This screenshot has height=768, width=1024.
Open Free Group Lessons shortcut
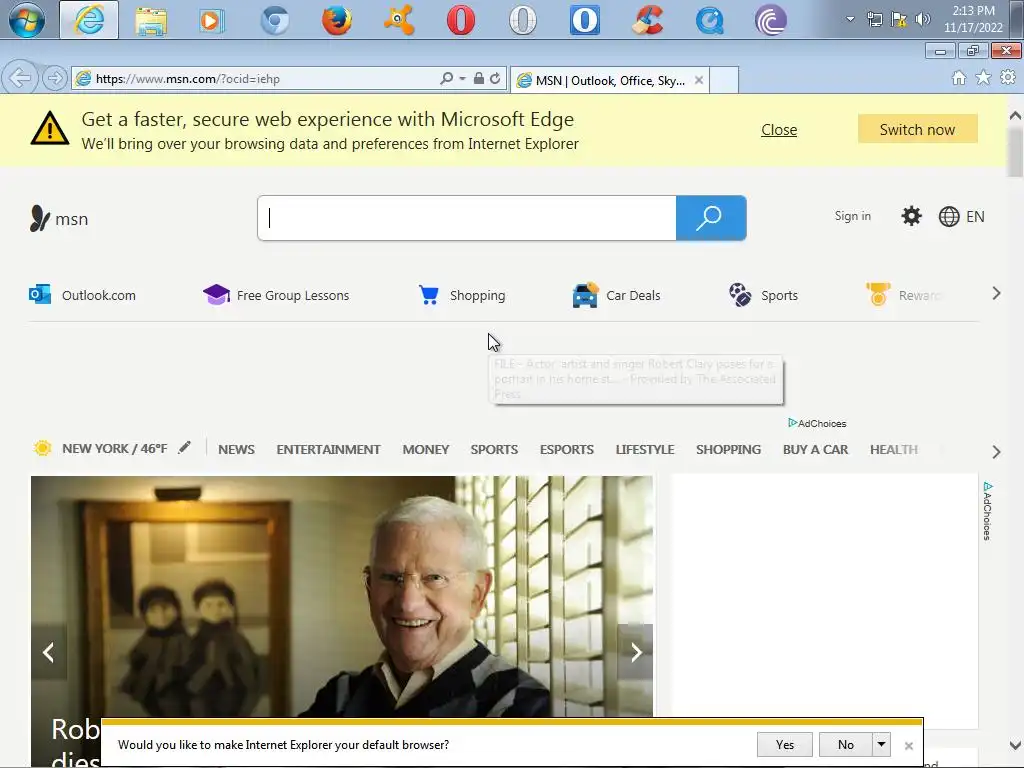coord(276,295)
